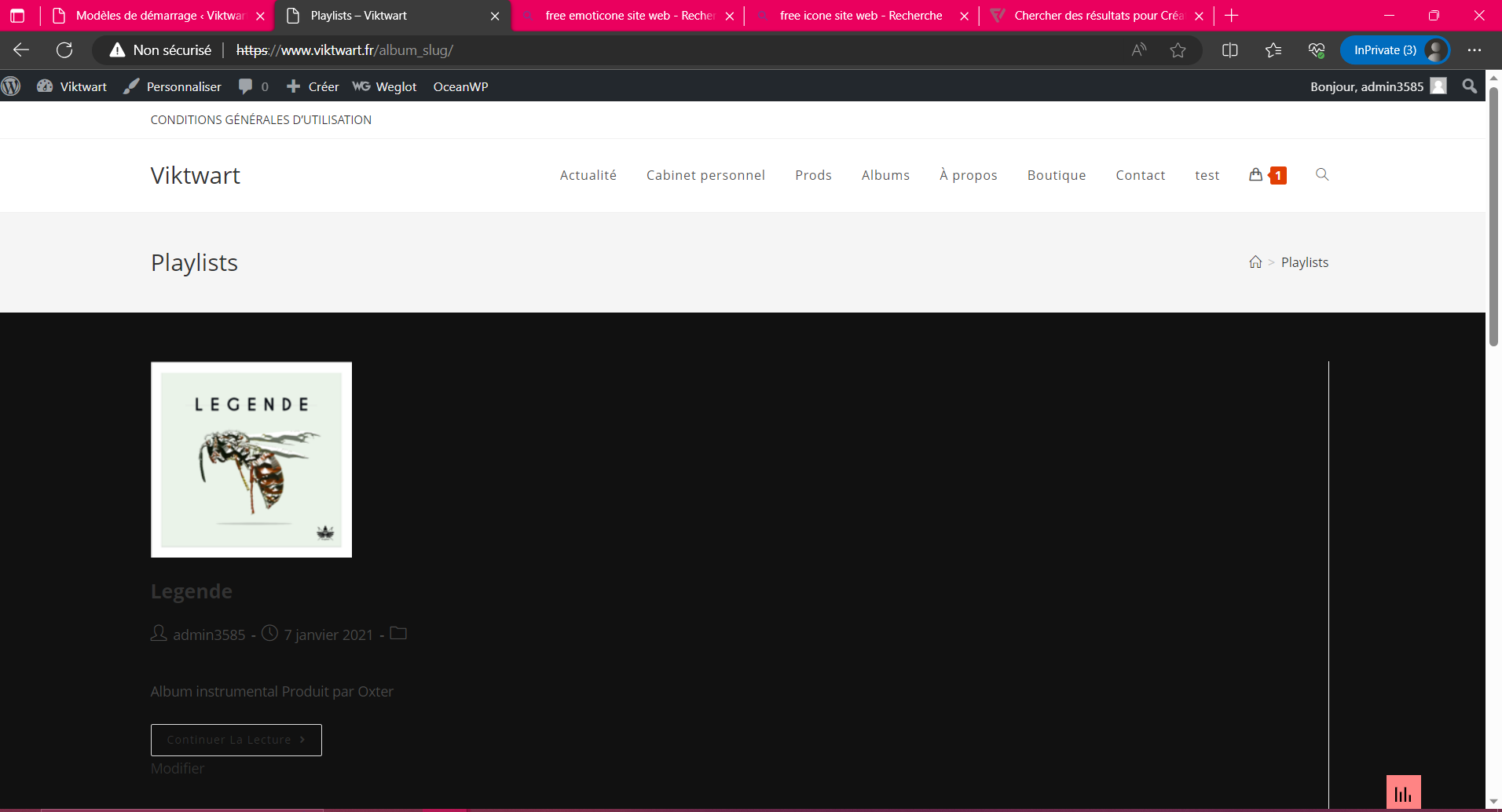Click the Modifier edit link
This screenshot has width=1502, height=812.
tap(178, 768)
